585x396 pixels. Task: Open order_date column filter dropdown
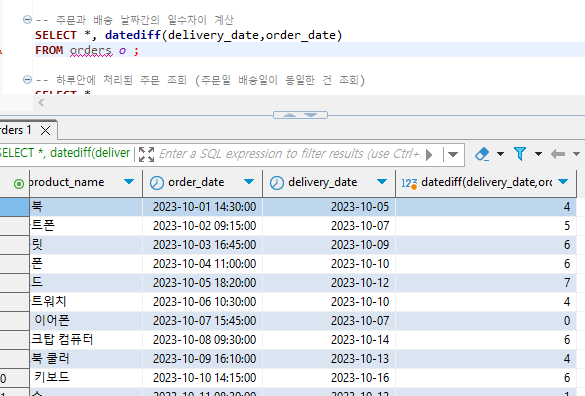249,182
